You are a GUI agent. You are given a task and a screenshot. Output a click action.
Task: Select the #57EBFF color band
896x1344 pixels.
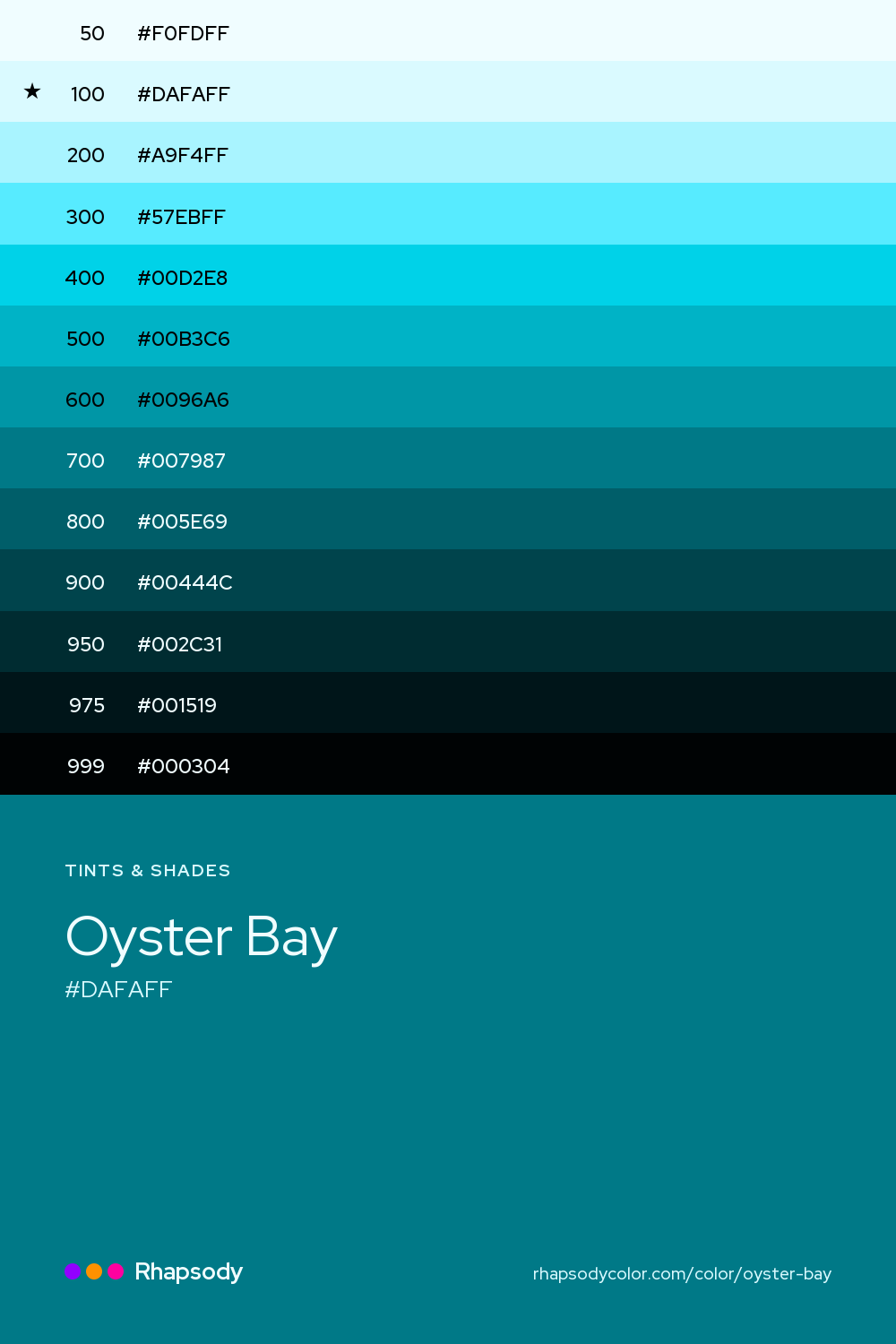click(x=448, y=214)
